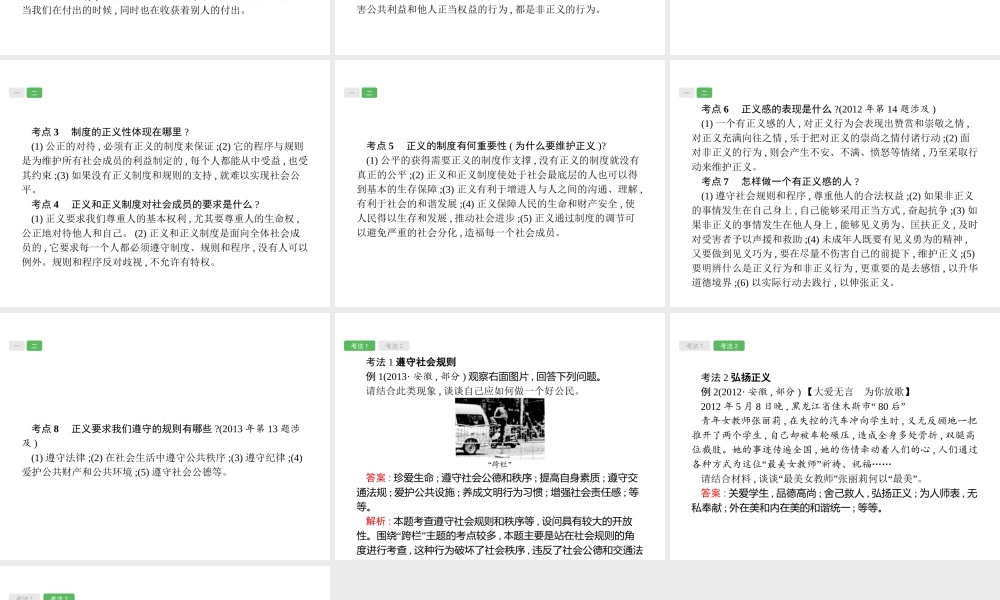1000x600 pixels.
Task: Click the line 请结合材料,谈谈"最美女教师"
Action: 812,479
